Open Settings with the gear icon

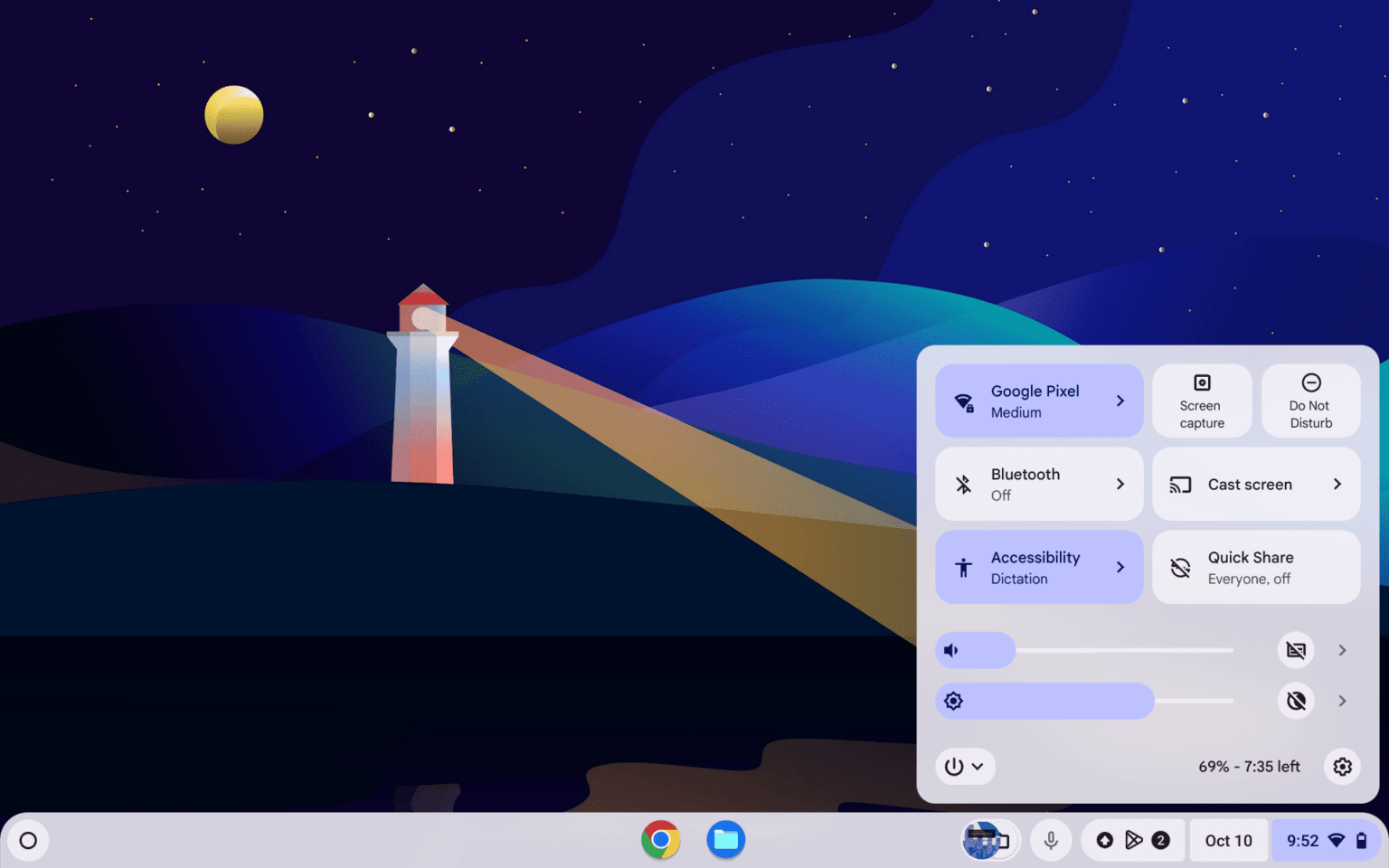1342,766
